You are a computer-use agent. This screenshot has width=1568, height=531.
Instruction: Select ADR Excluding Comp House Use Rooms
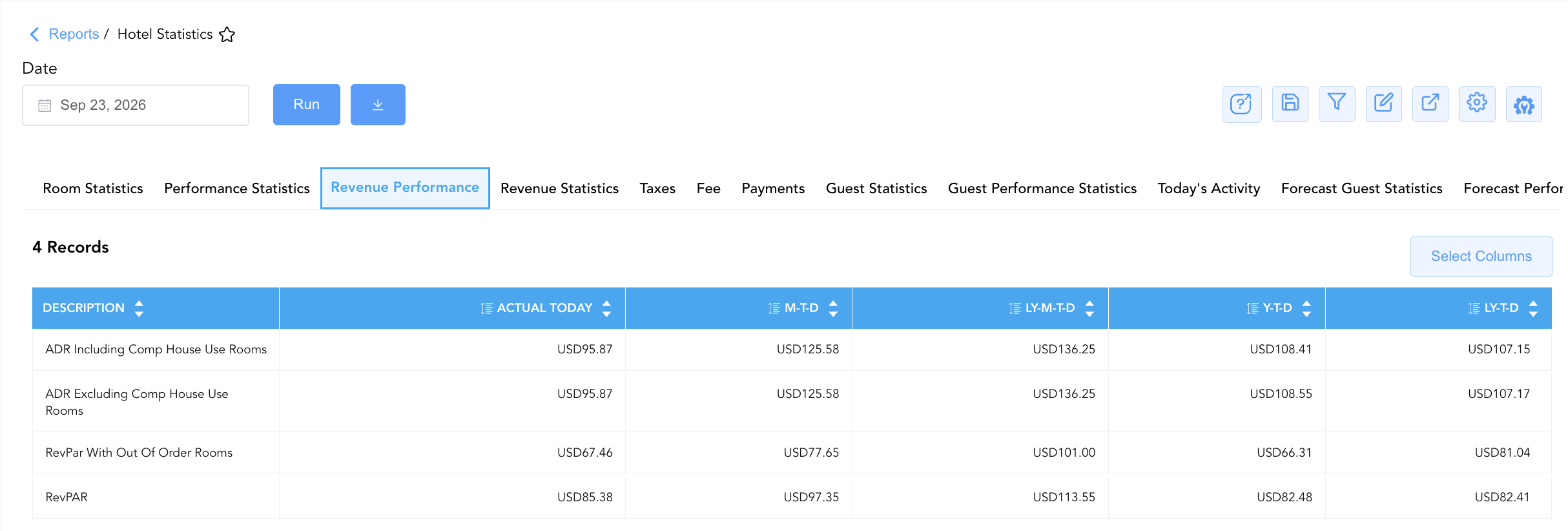(137, 402)
